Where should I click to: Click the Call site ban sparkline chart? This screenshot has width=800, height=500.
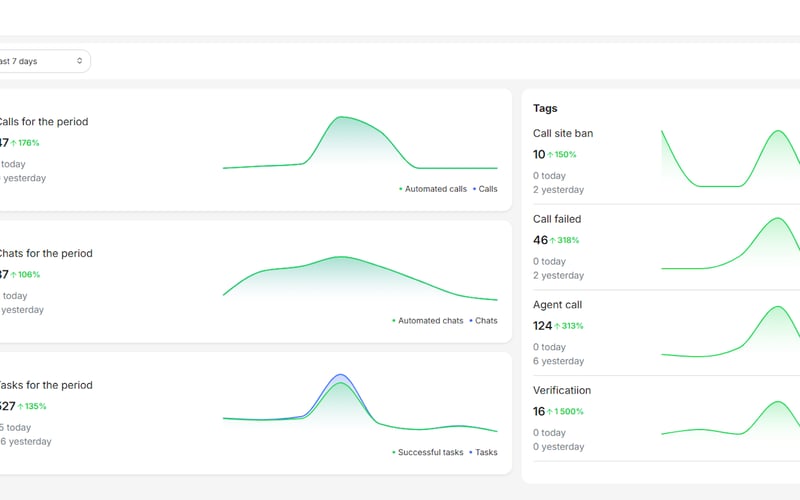(731, 158)
